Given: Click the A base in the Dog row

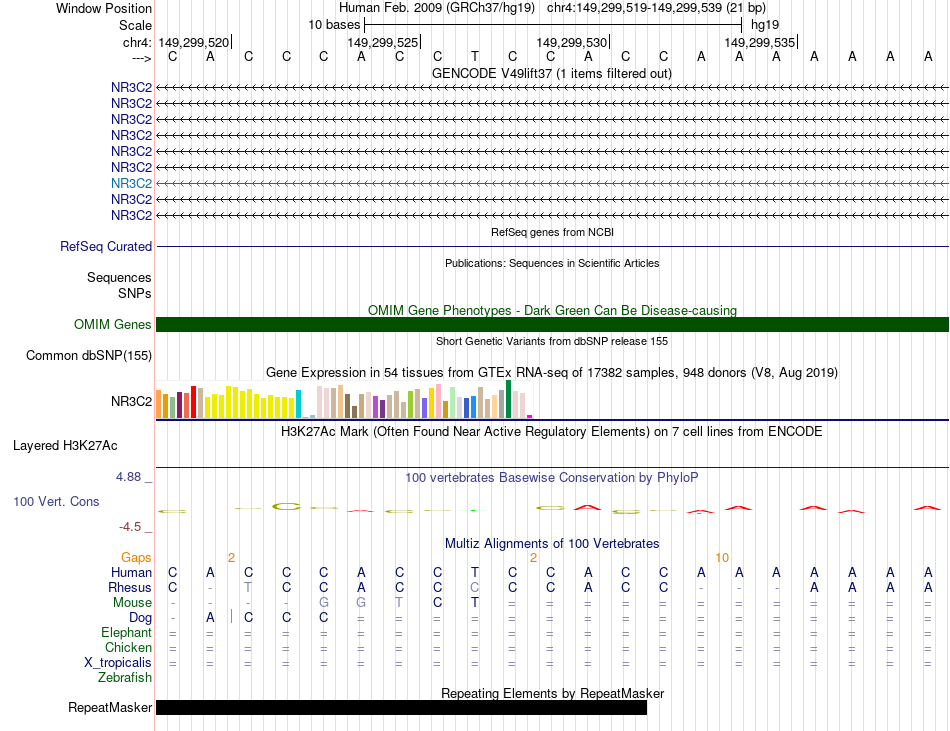Looking at the screenshot, I should tap(210, 617).
